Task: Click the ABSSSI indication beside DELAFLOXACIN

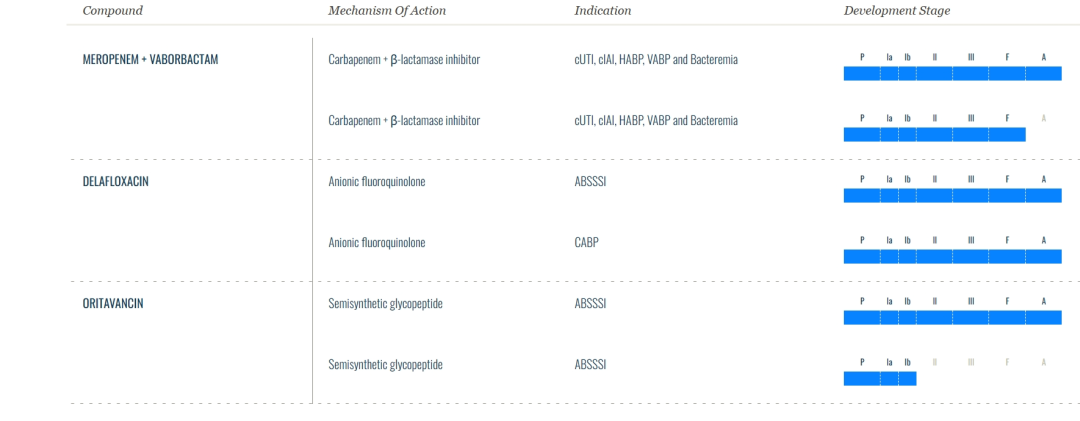Action: click(x=590, y=182)
